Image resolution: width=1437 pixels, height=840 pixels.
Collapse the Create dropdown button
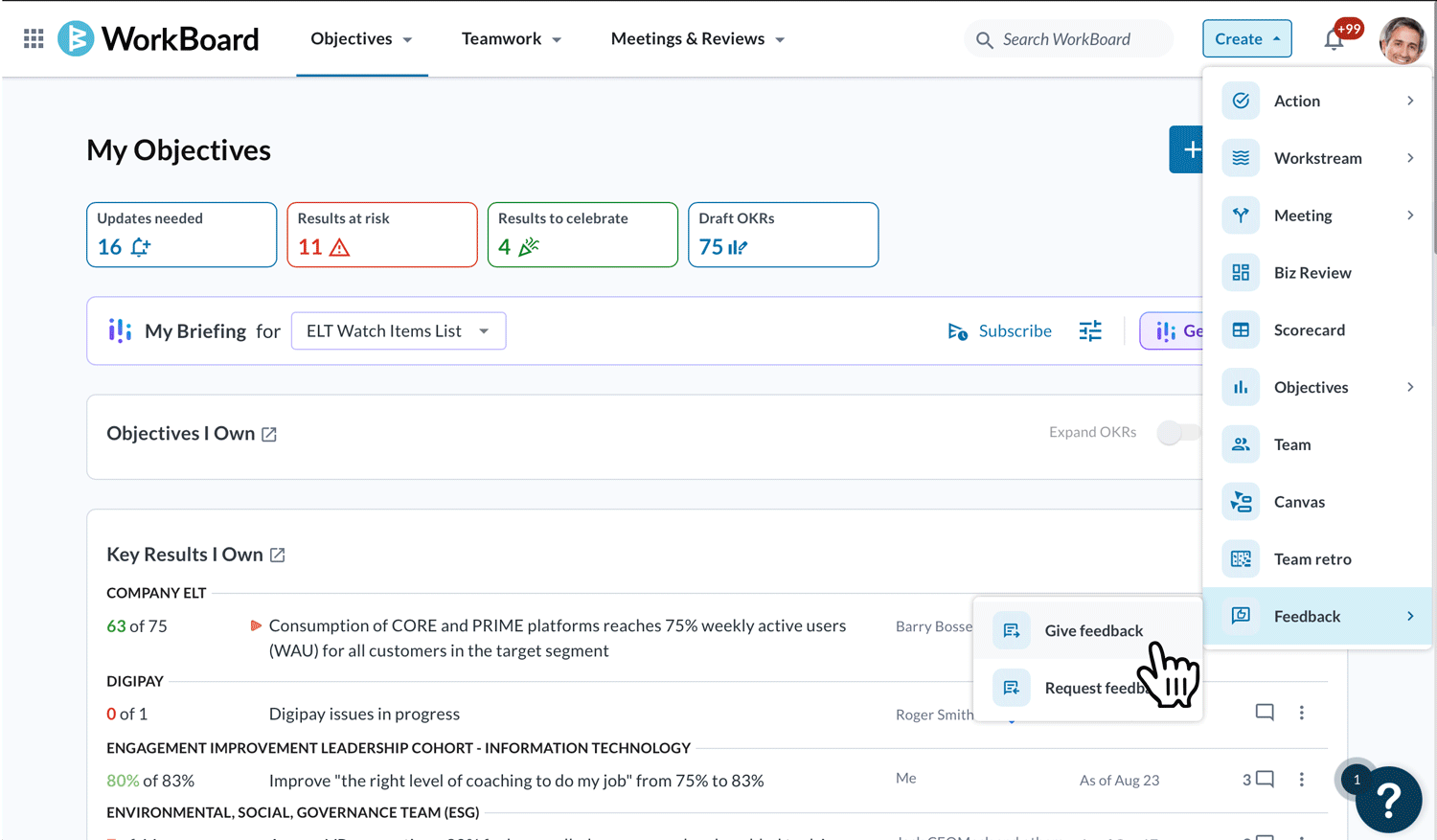click(x=1247, y=39)
